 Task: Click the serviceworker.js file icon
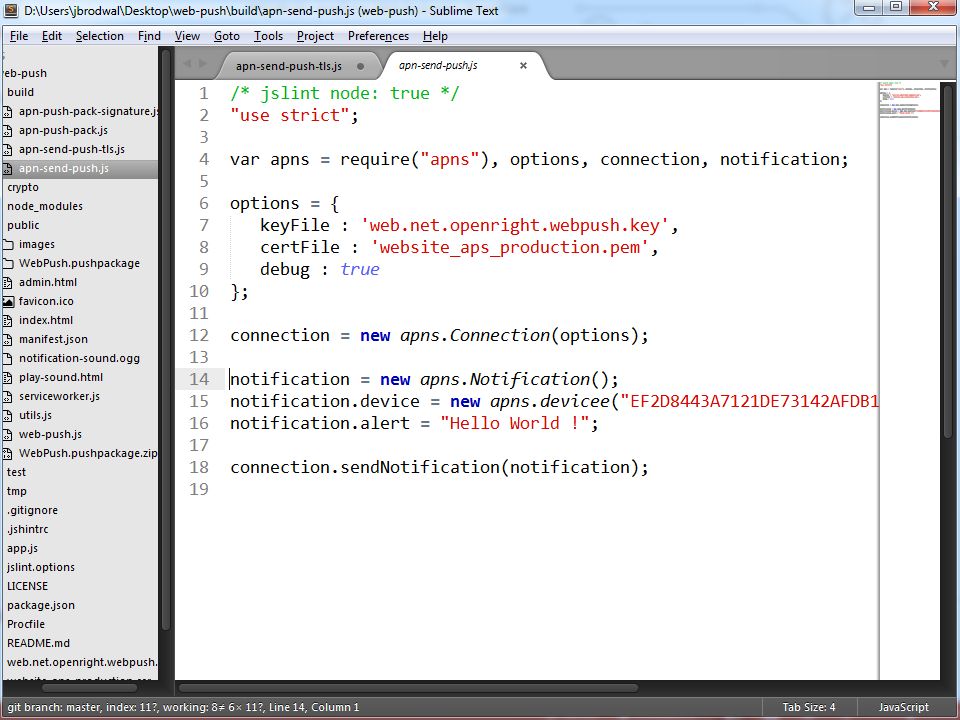tap(7, 396)
